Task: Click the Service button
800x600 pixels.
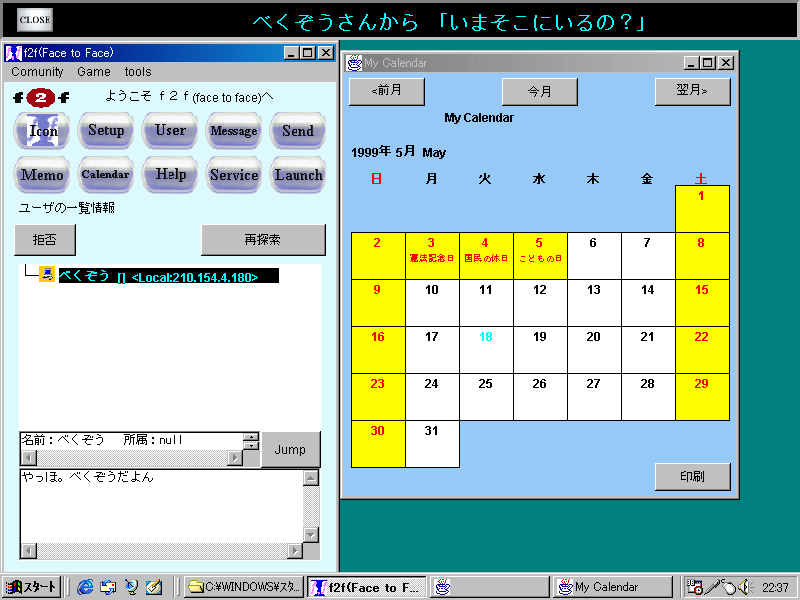Action: tap(234, 175)
